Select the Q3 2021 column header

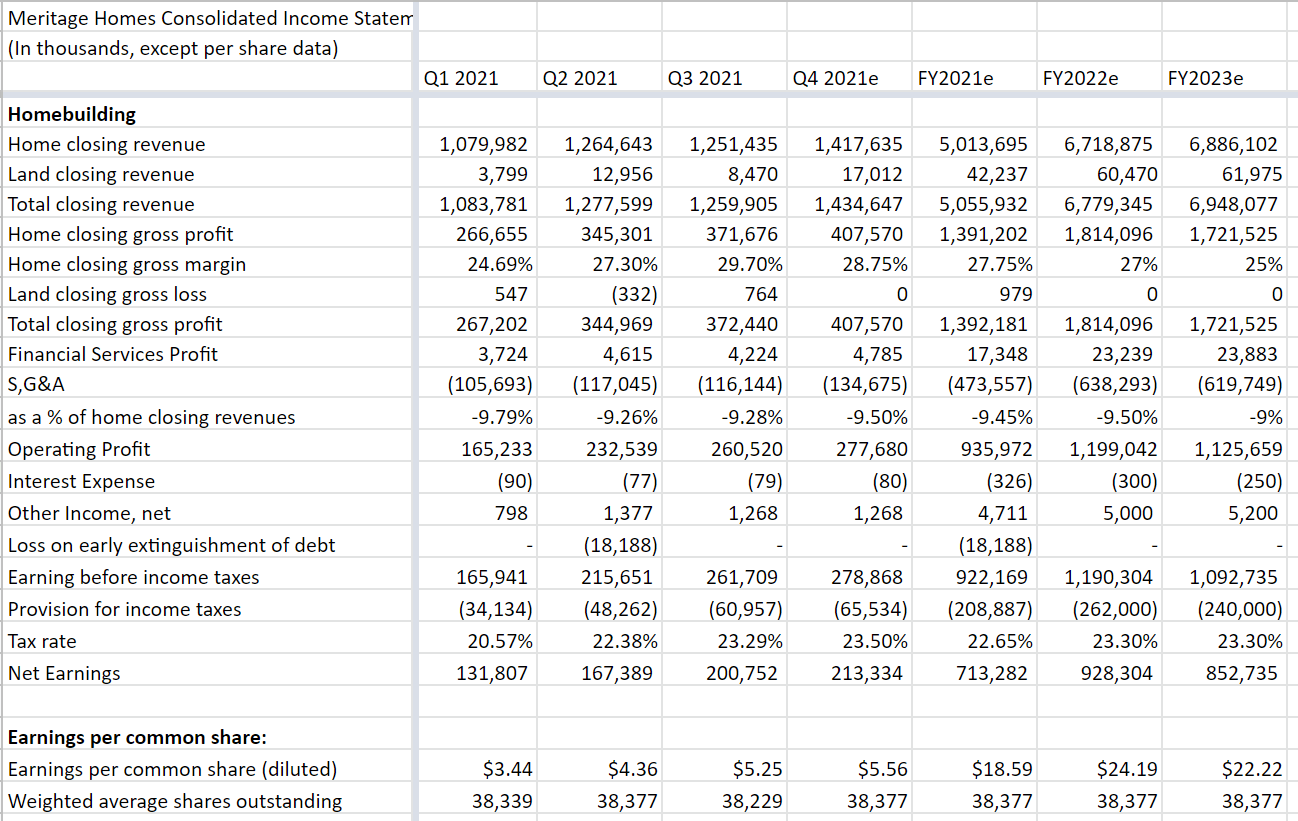tap(705, 78)
